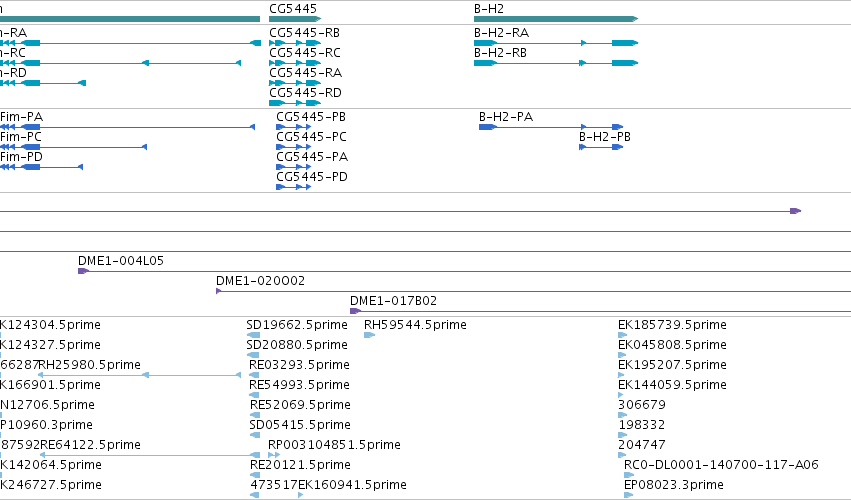Click the CG5445-PD protein glyph
The image size is (851, 500).
(294, 187)
